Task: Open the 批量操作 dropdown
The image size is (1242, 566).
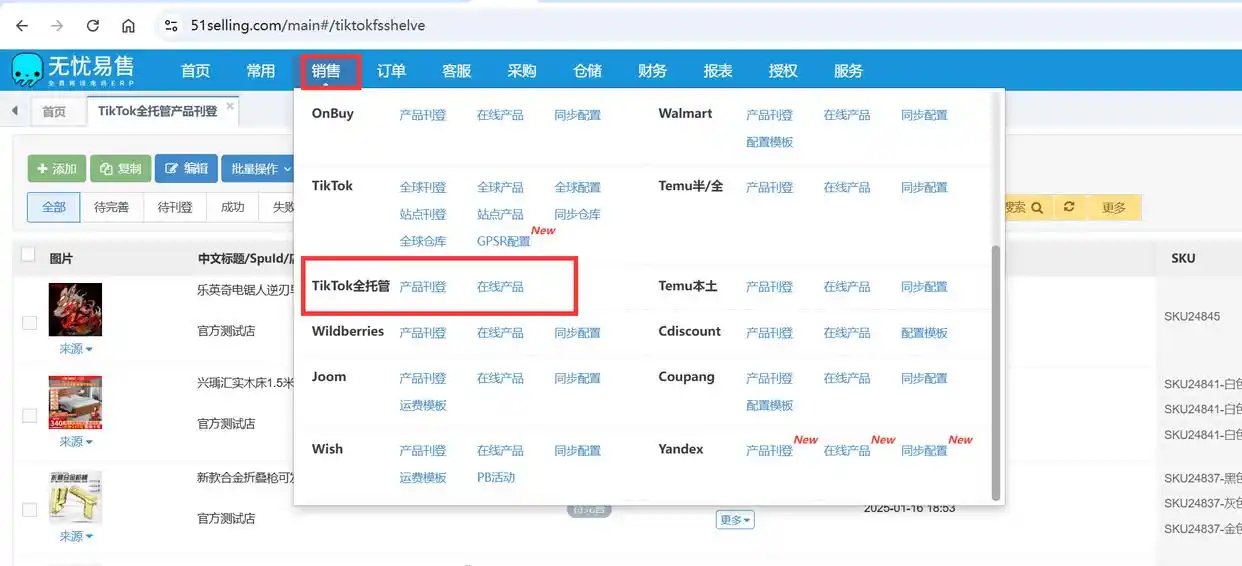Action: click(x=258, y=169)
